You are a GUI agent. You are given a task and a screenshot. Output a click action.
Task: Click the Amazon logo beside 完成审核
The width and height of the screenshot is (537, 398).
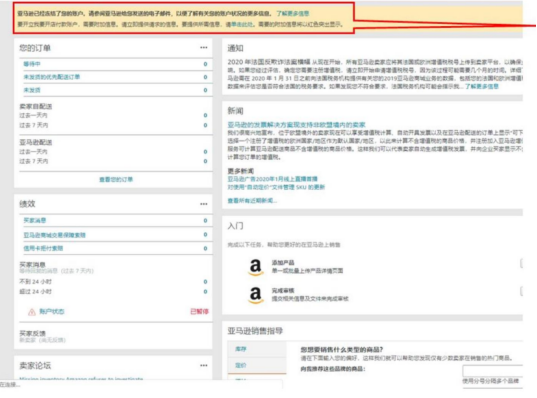[255, 295]
